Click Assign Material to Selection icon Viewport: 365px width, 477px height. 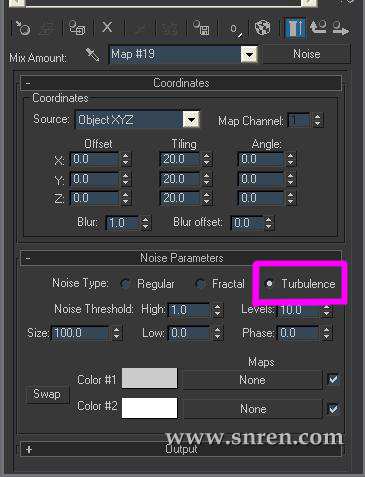77,28
